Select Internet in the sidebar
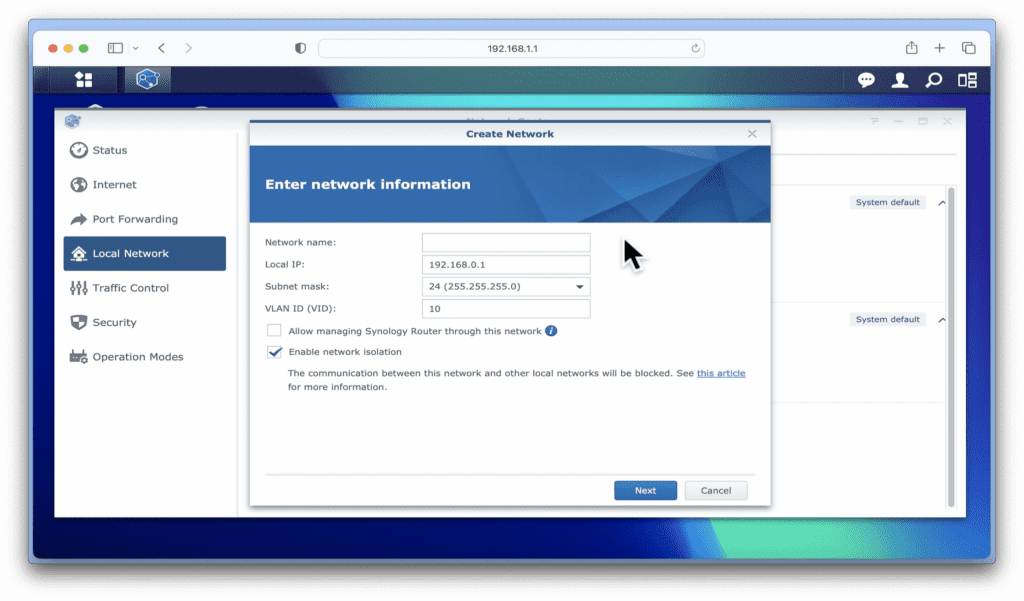The image size is (1024, 601). pyautogui.click(x=145, y=185)
